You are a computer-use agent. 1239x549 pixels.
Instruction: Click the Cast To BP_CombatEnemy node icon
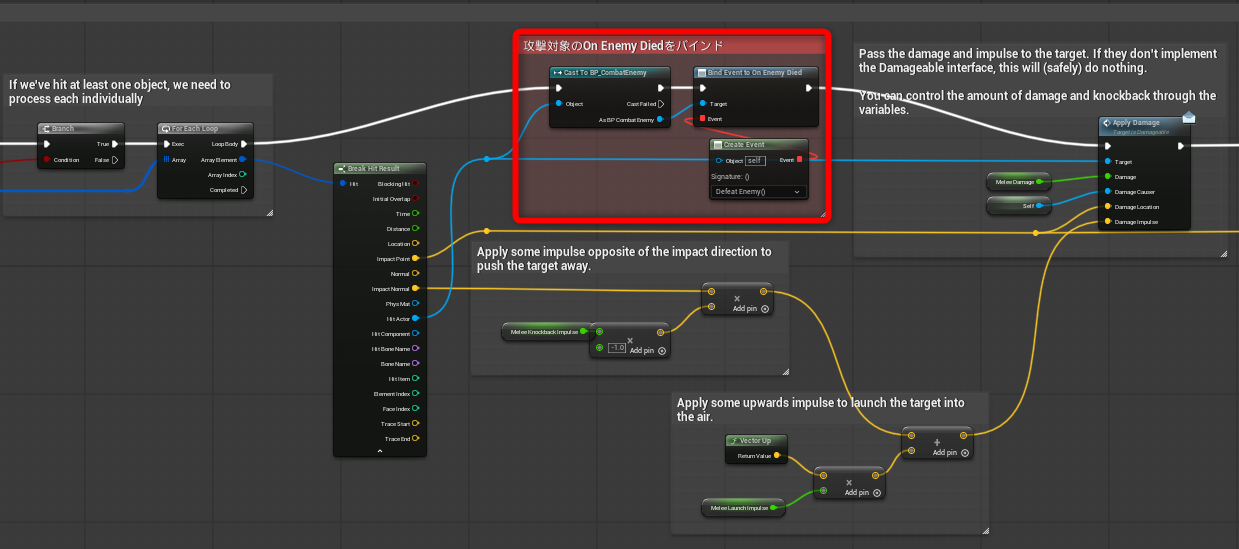point(558,73)
